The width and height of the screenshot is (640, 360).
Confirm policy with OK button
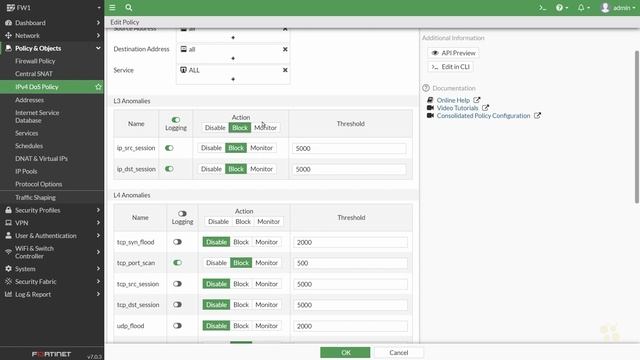[x=345, y=352]
